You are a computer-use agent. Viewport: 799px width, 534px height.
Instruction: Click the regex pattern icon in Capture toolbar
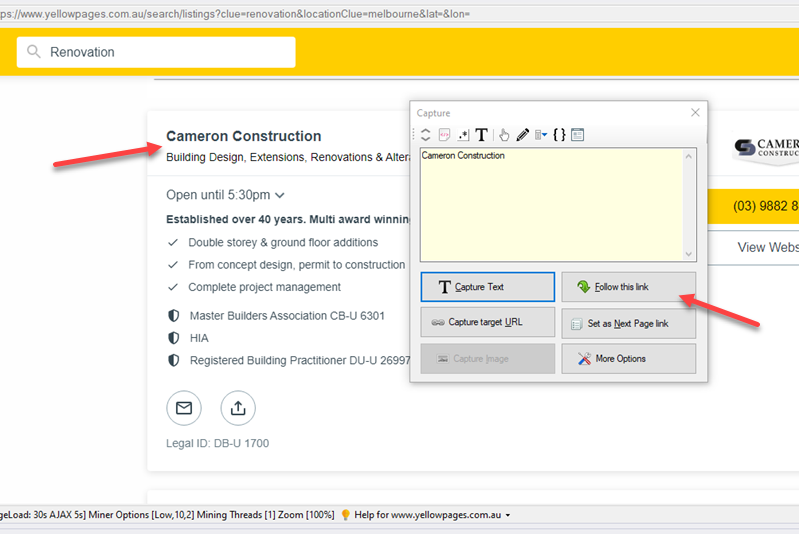tap(463, 135)
